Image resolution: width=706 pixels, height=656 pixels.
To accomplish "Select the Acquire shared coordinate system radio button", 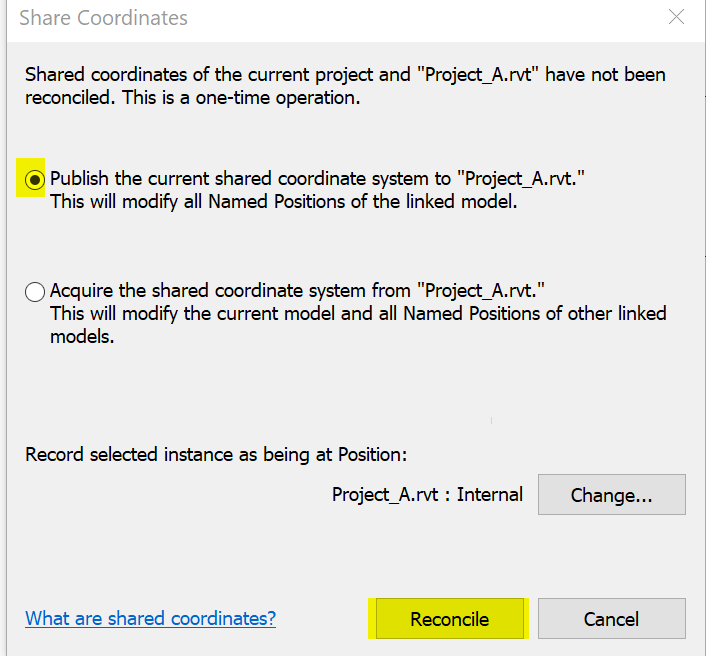I will click(36, 292).
